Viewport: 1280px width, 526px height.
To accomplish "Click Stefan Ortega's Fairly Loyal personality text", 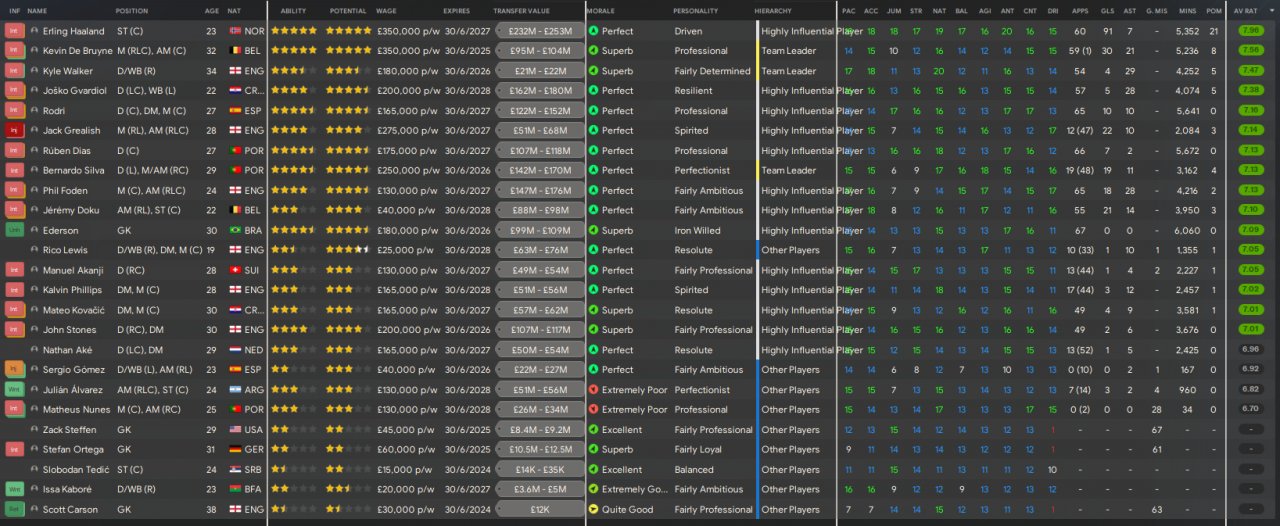I will 698,449.
